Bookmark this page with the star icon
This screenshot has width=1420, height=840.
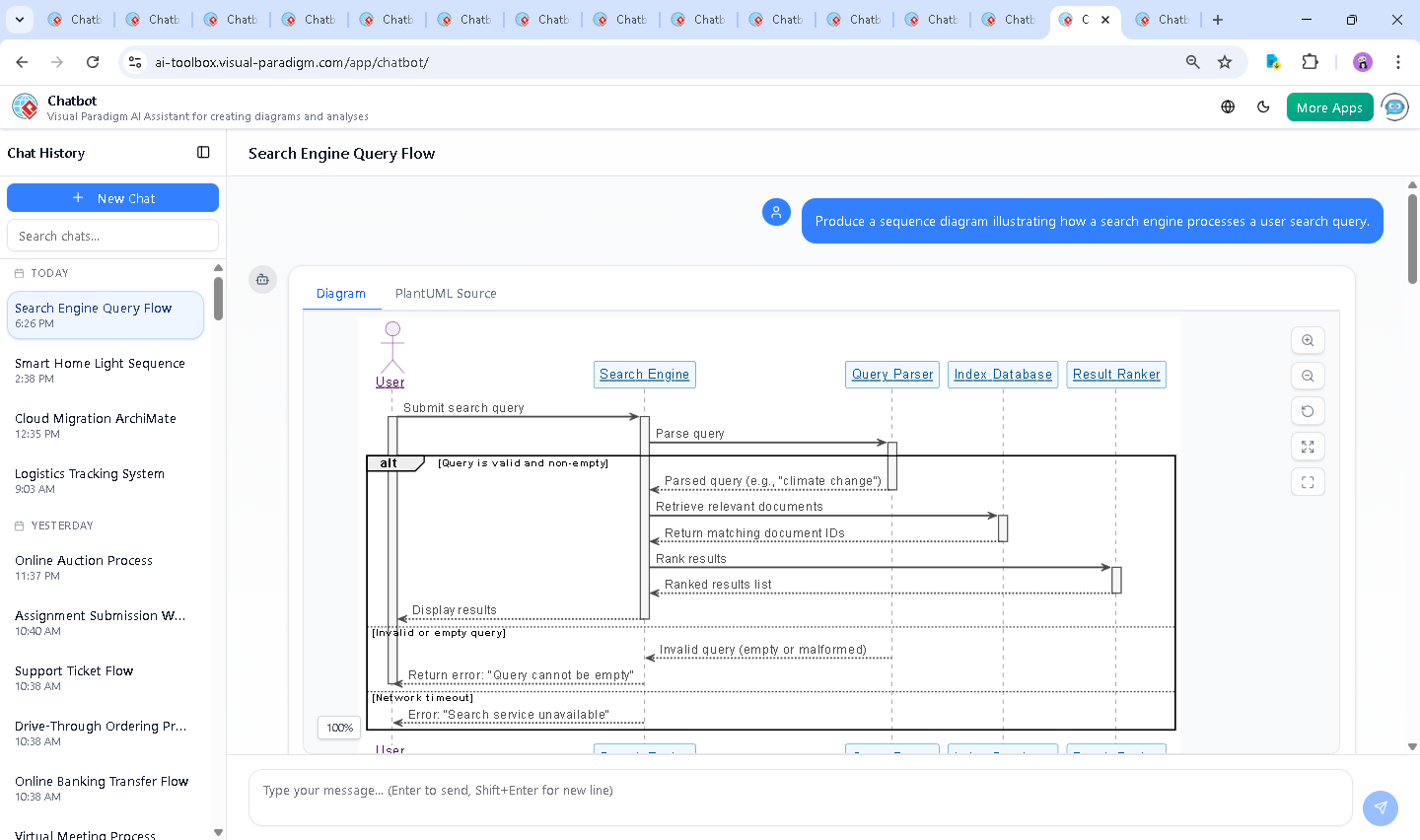(x=1225, y=62)
